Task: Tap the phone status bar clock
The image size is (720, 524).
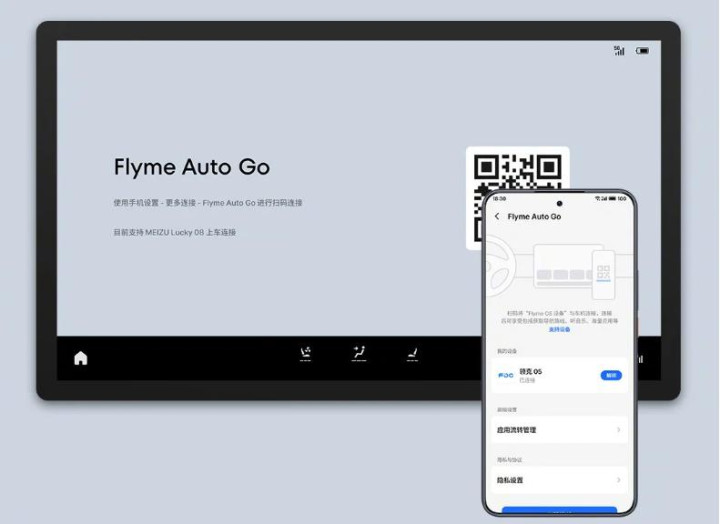Action: pos(499,198)
